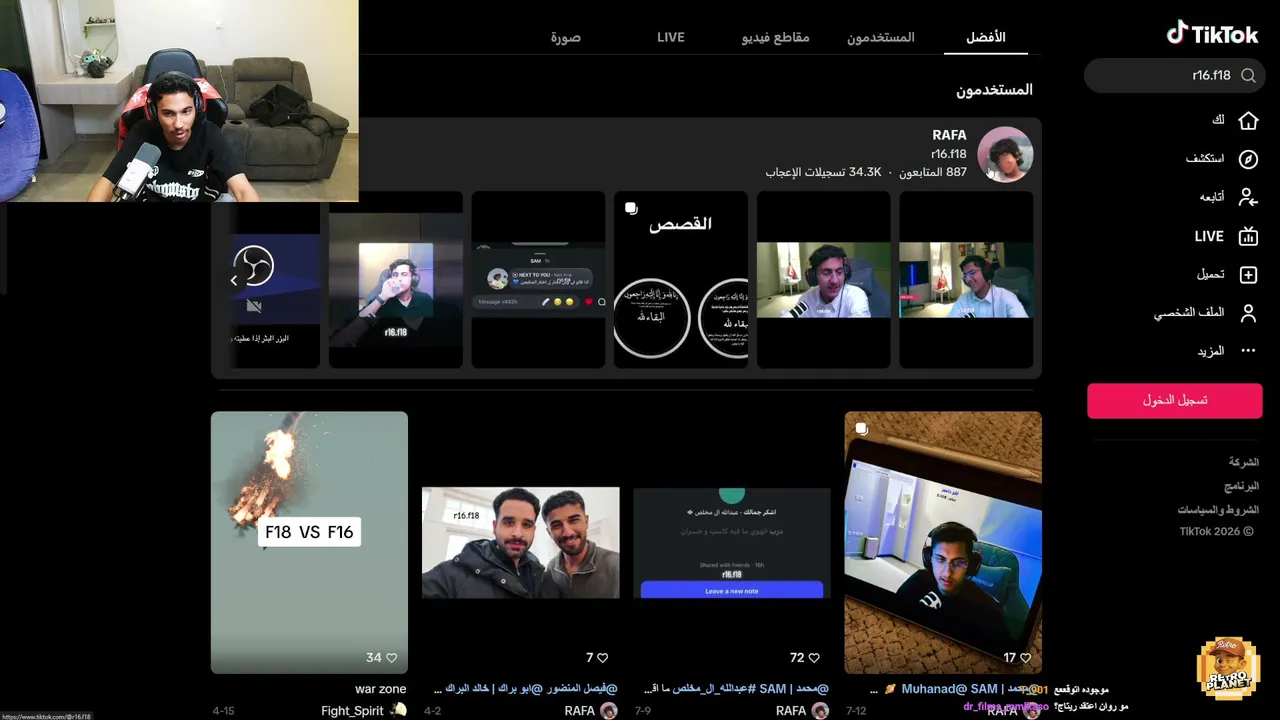This screenshot has height=720, width=1280.
Task: Click the Fight_Spirit author name
Action: point(353,711)
